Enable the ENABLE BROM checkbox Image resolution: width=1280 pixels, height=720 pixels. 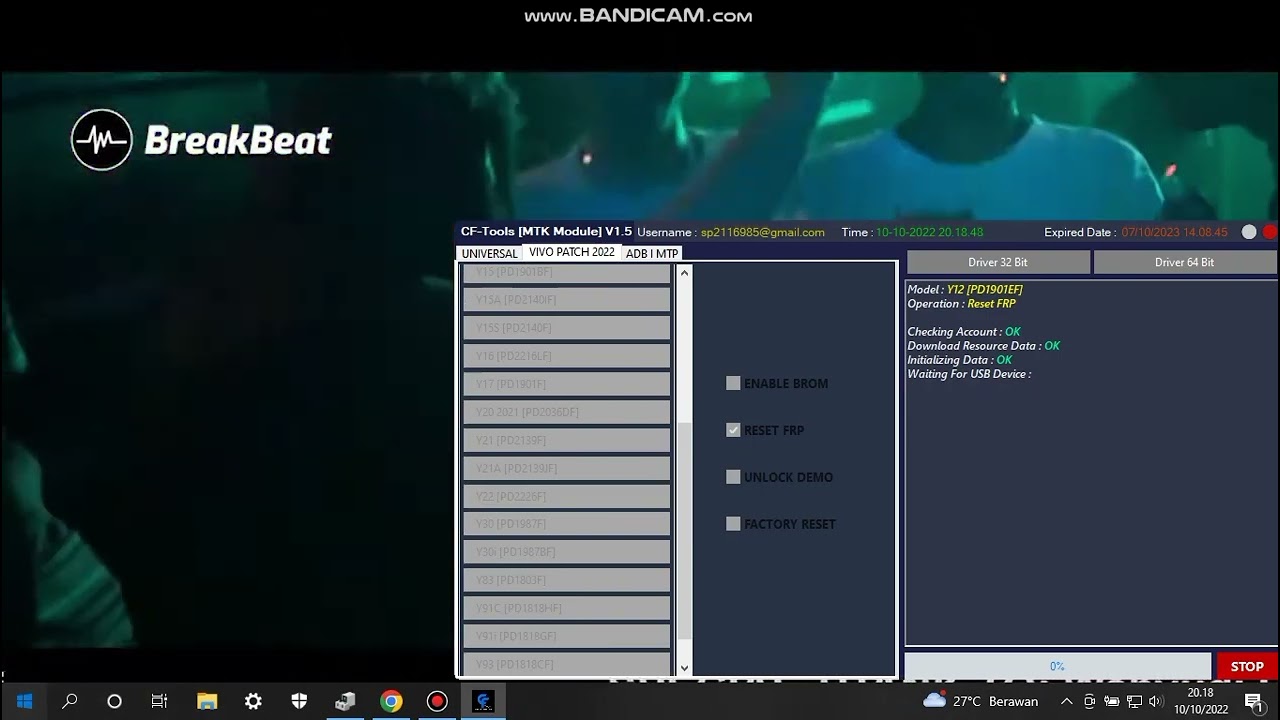(733, 383)
